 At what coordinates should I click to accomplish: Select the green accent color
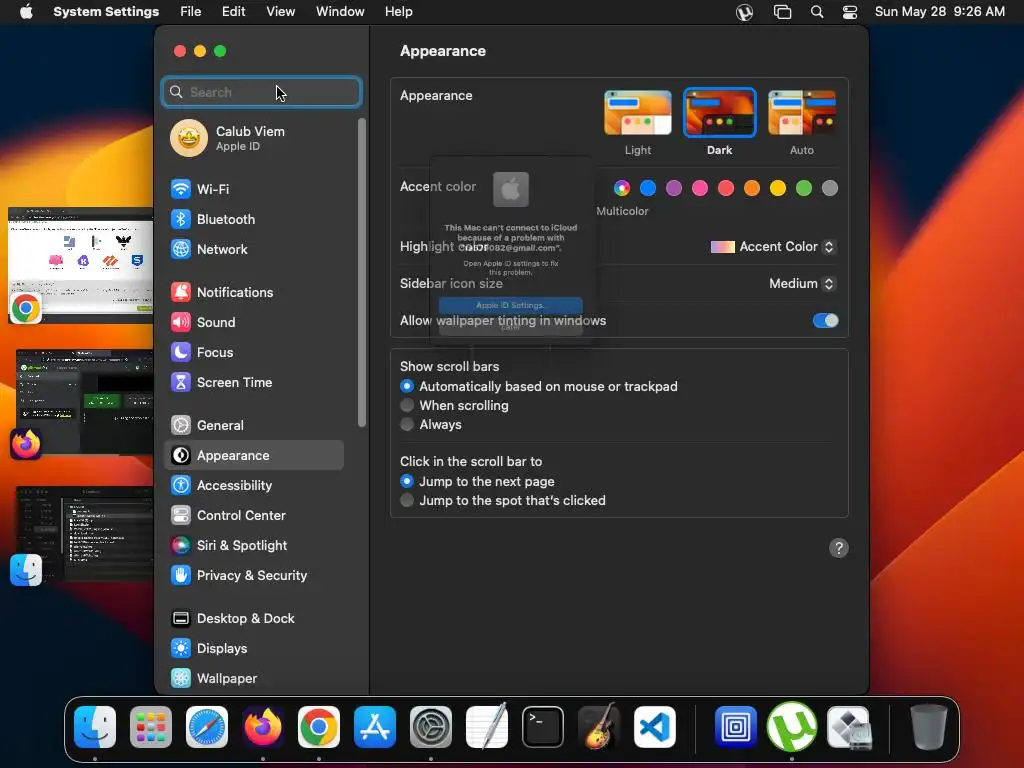coord(804,188)
